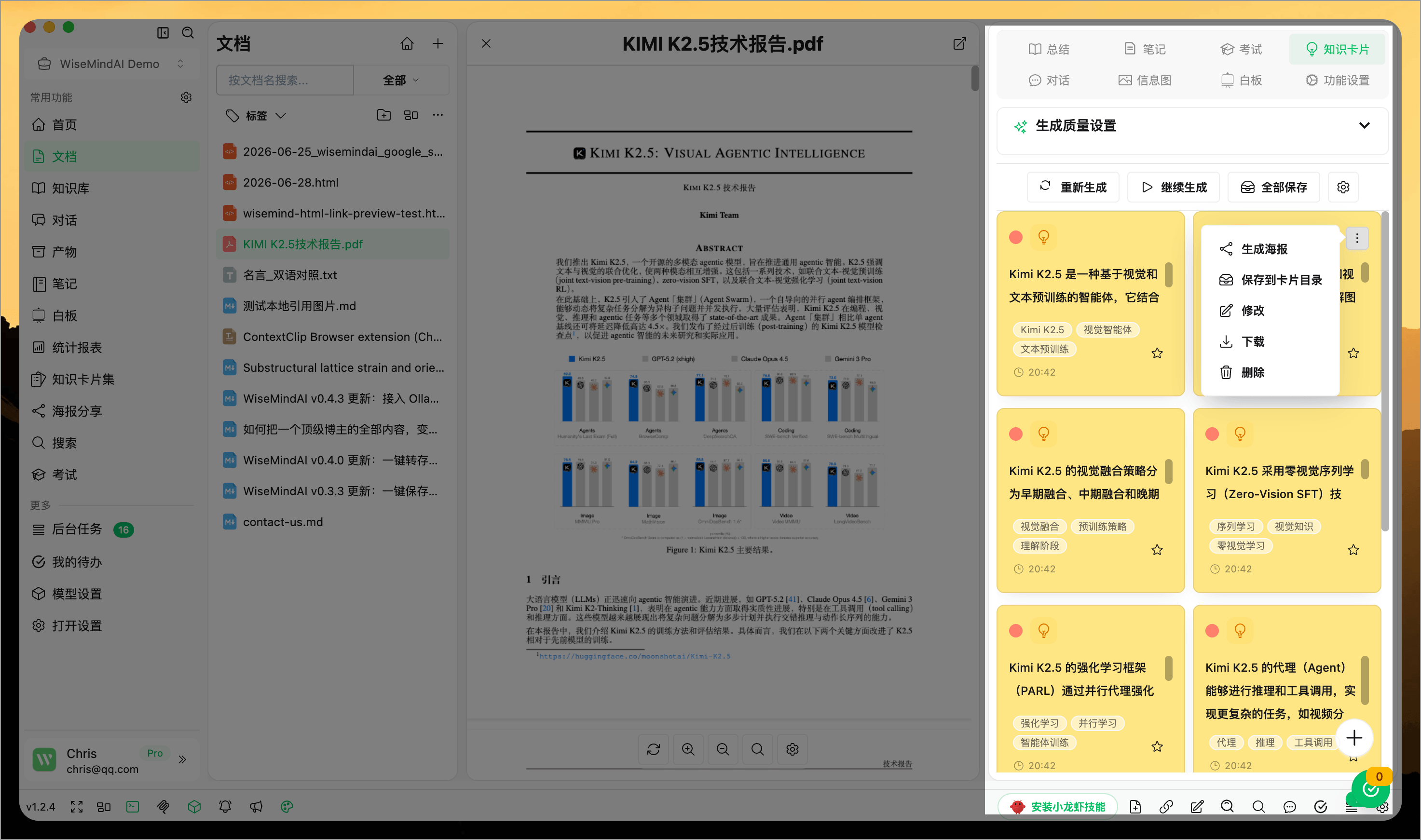Viewport: 1421px width, 840px height.
Task: Open settings gear next to 常用功能
Action: (186, 97)
